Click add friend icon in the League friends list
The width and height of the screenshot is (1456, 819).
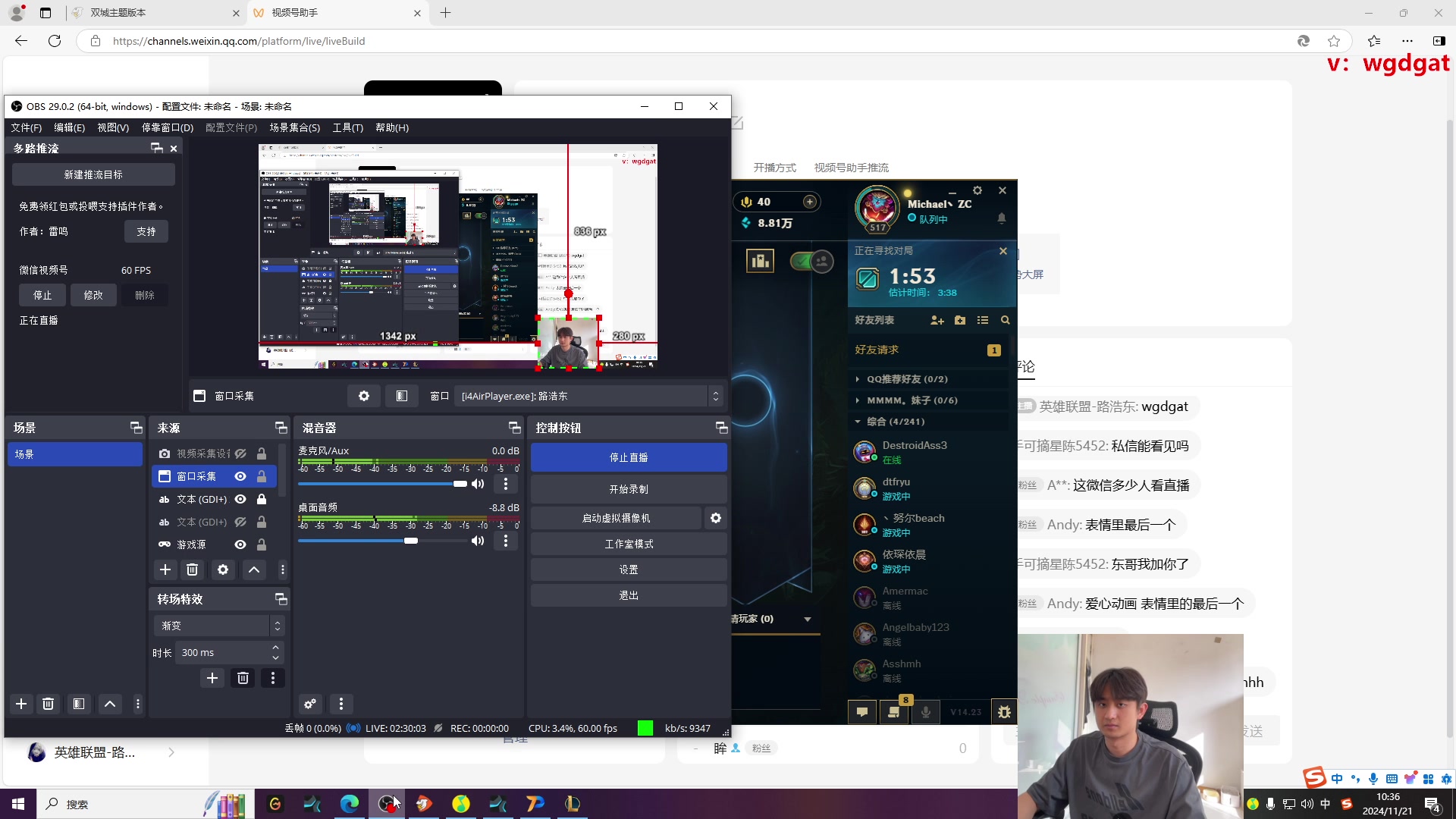point(937,320)
